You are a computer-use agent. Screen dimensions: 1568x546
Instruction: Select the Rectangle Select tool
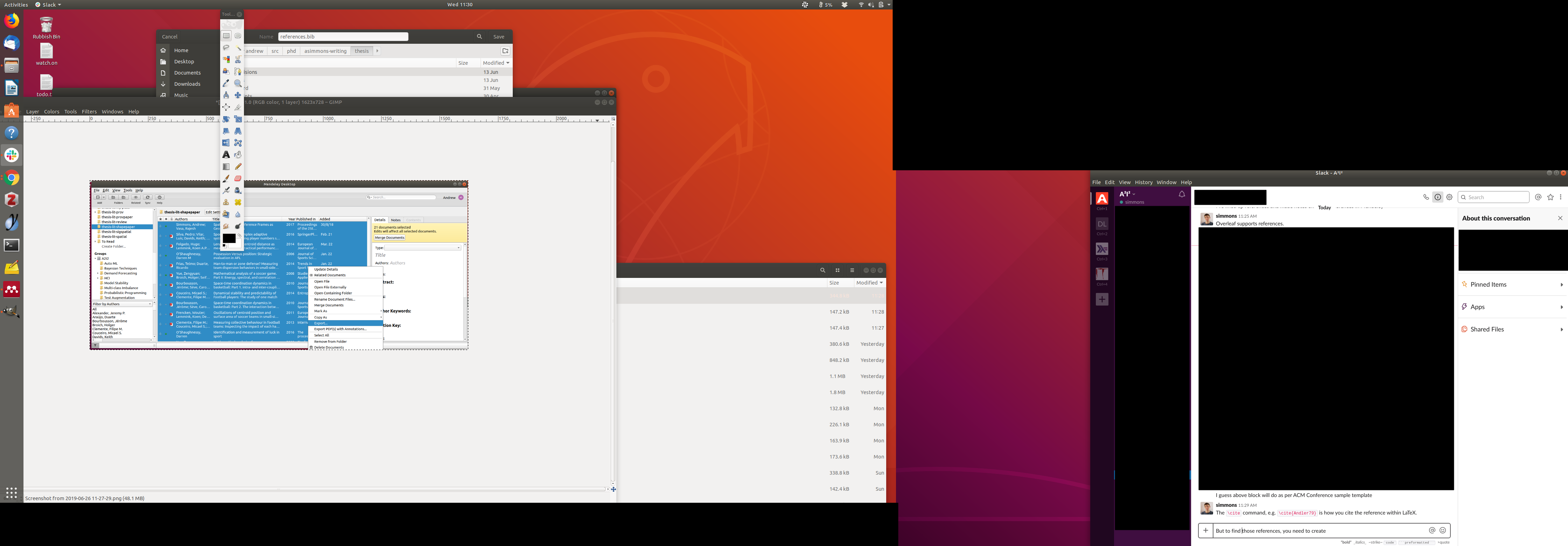click(226, 36)
